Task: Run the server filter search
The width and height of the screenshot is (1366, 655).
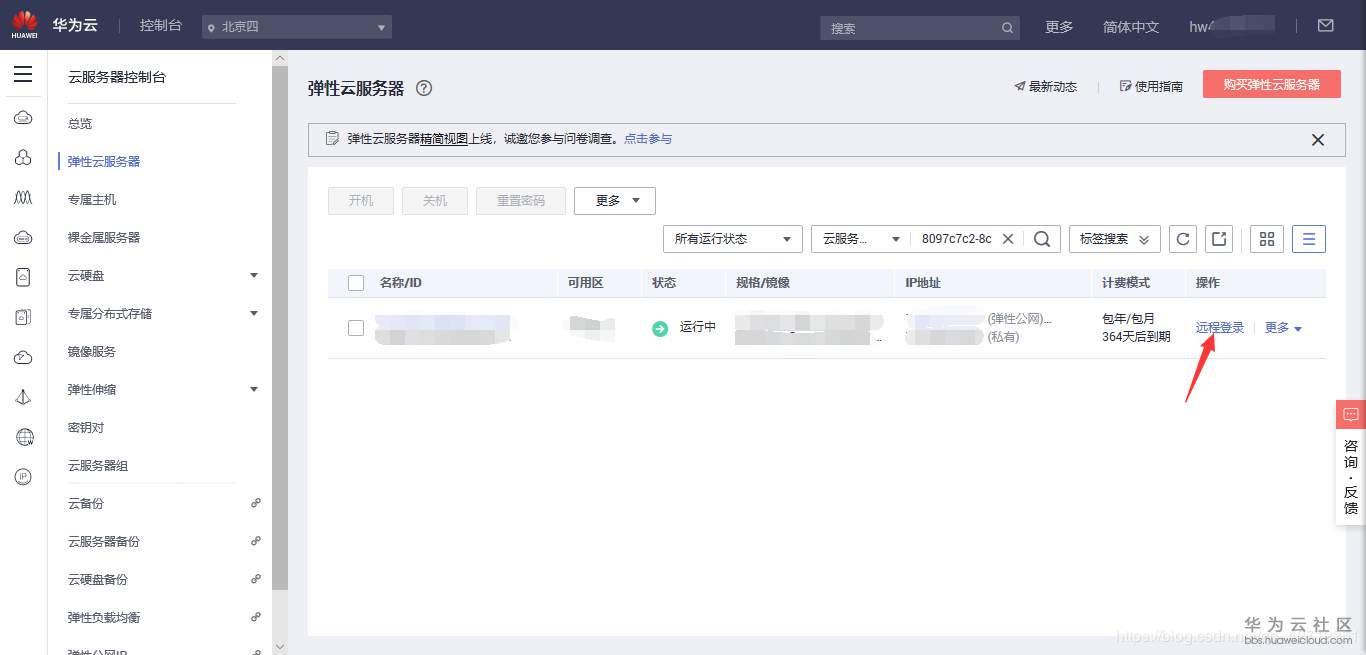Action: coord(1041,239)
